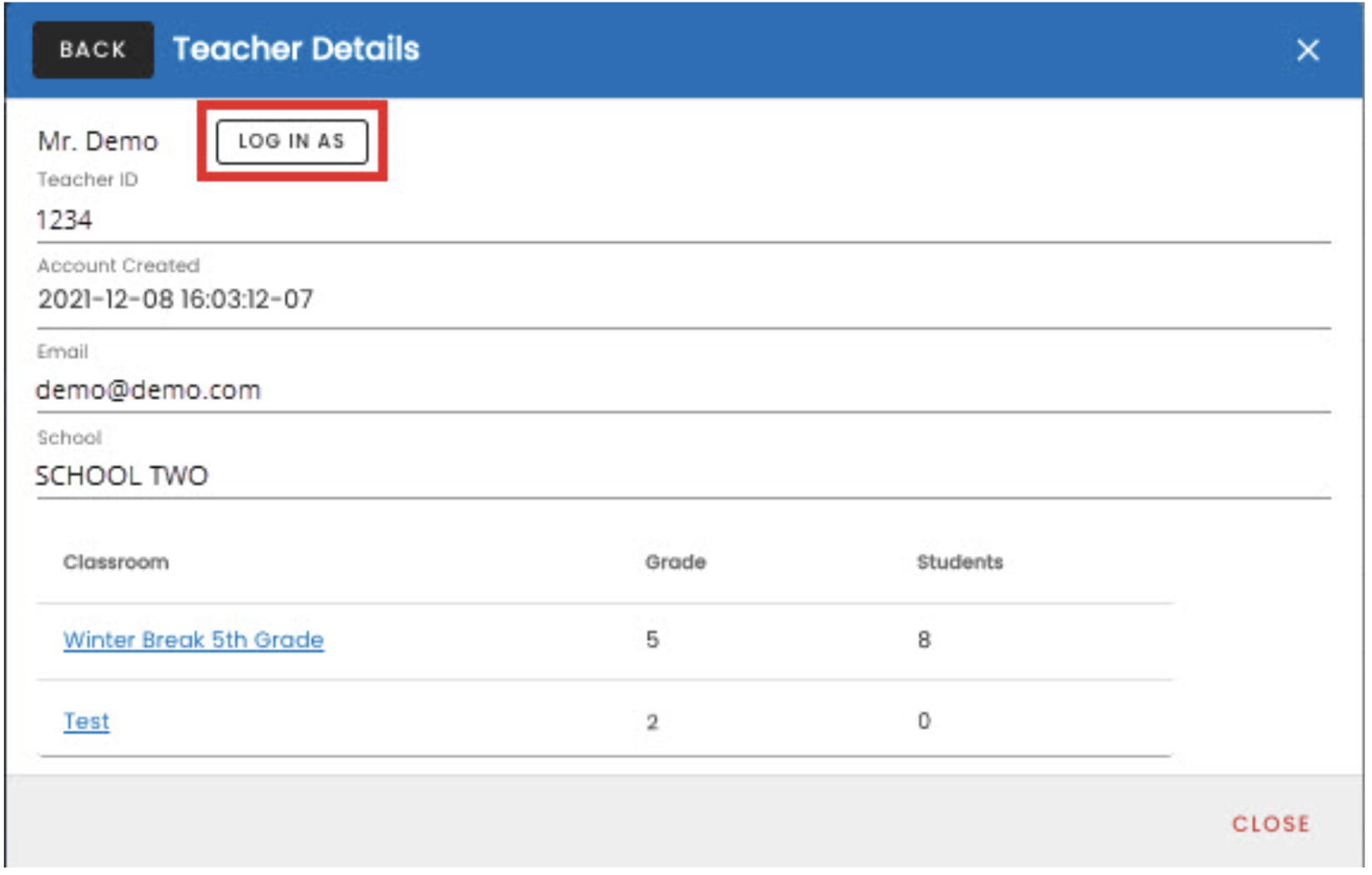Click the teacher name Mr. Demo
The width and height of the screenshot is (1372, 875).
point(98,141)
